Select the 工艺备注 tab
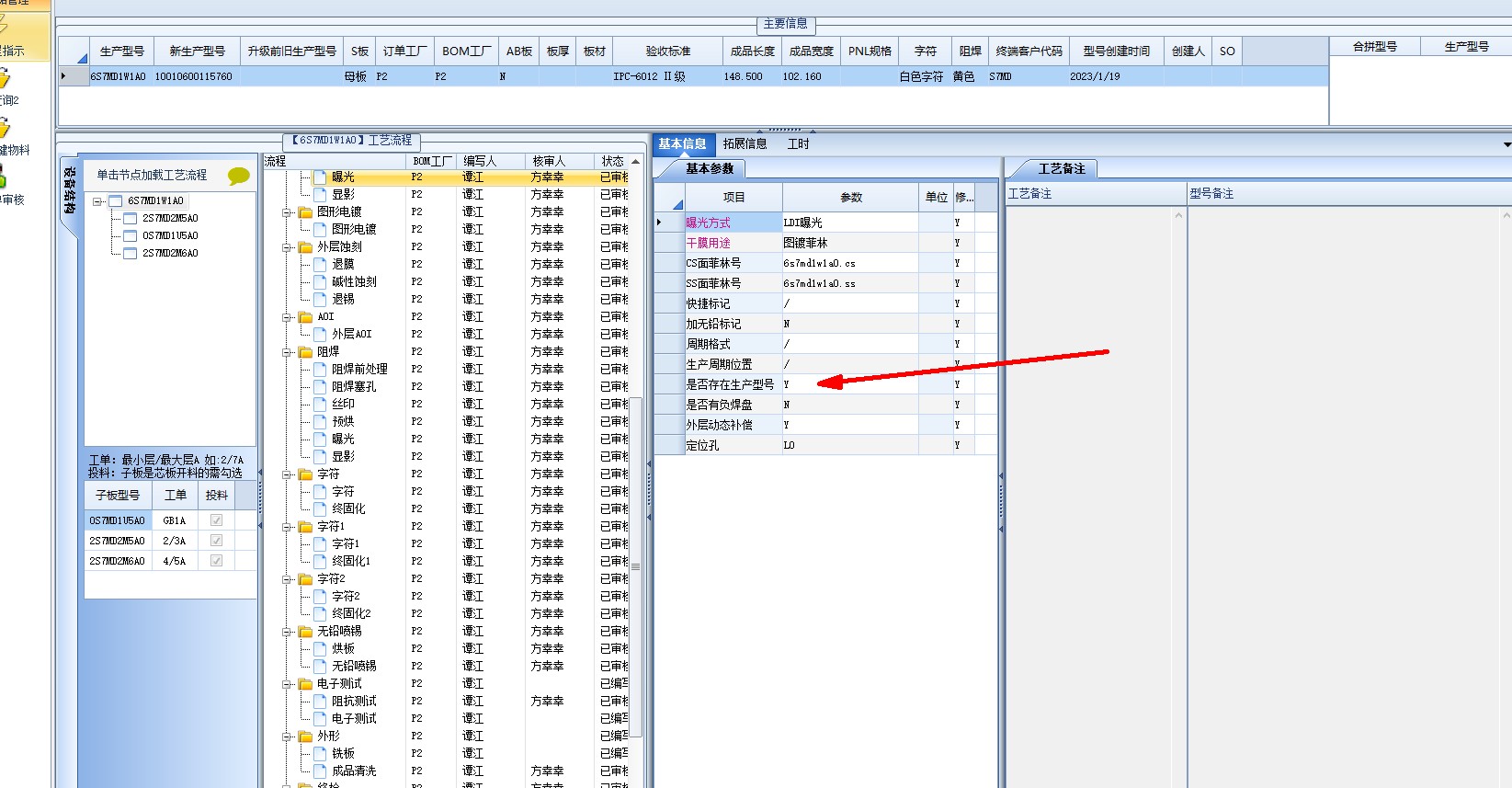 click(x=1062, y=168)
